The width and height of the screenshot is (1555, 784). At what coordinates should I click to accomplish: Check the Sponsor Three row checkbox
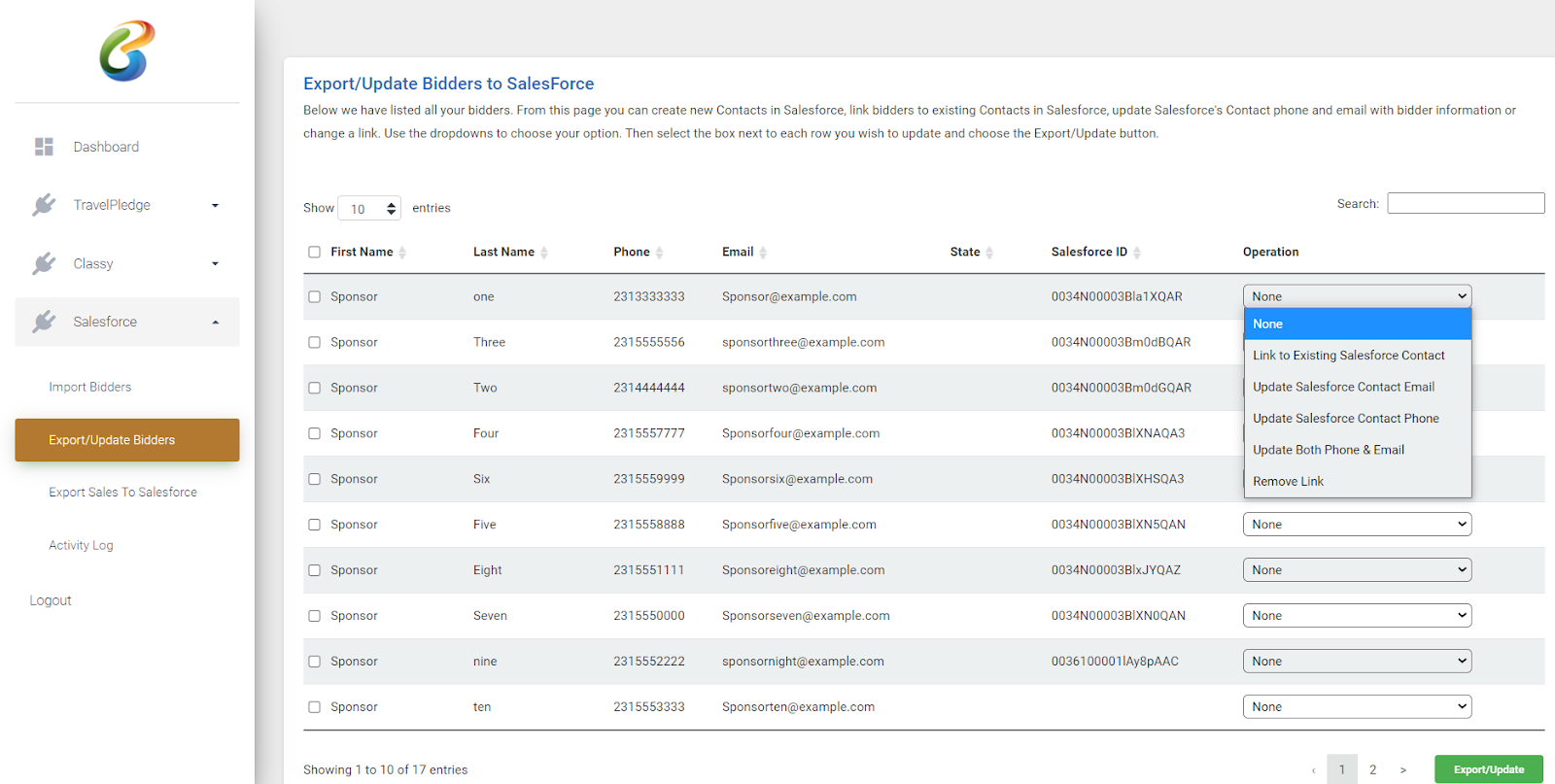pyautogui.click(x=314, y=342)
